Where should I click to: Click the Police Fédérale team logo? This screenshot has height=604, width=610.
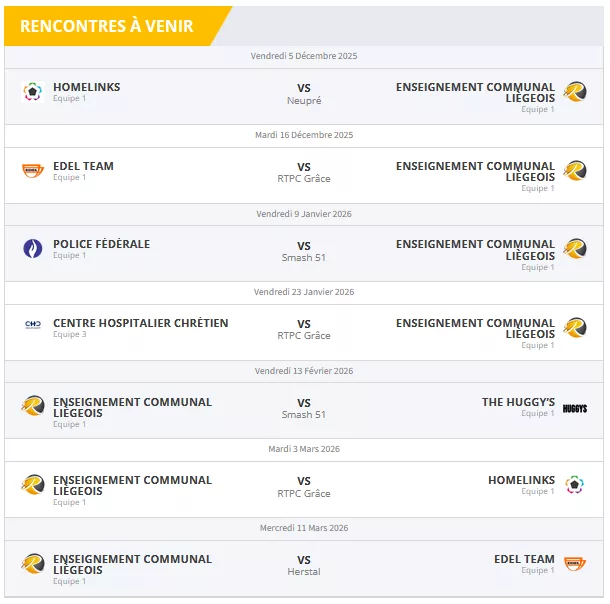pyautogui.click(x=32, y=249)
